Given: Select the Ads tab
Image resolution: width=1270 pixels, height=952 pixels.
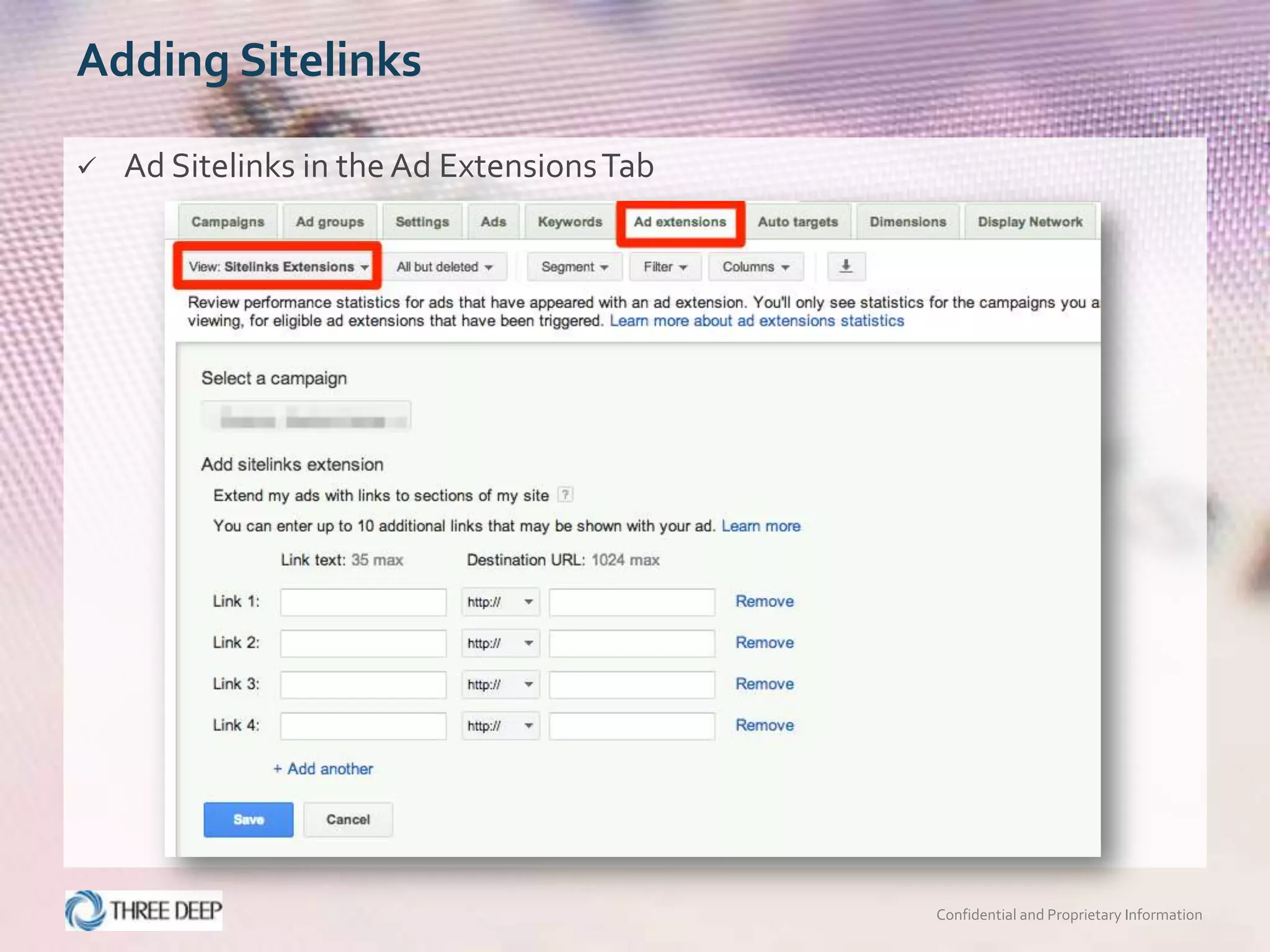Looking at the screenshot, I should (494, 222).
